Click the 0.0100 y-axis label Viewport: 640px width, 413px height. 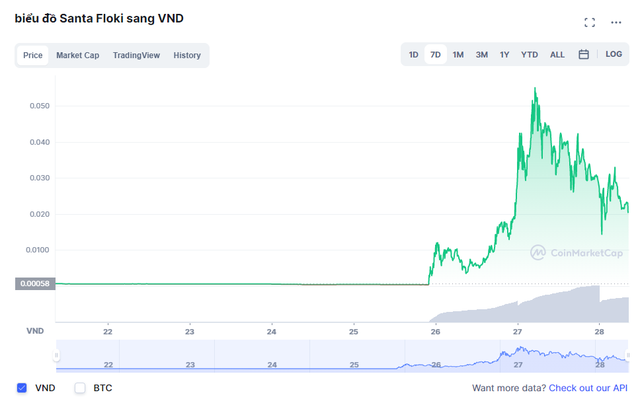pyautogui.click(x=38, y=250)
